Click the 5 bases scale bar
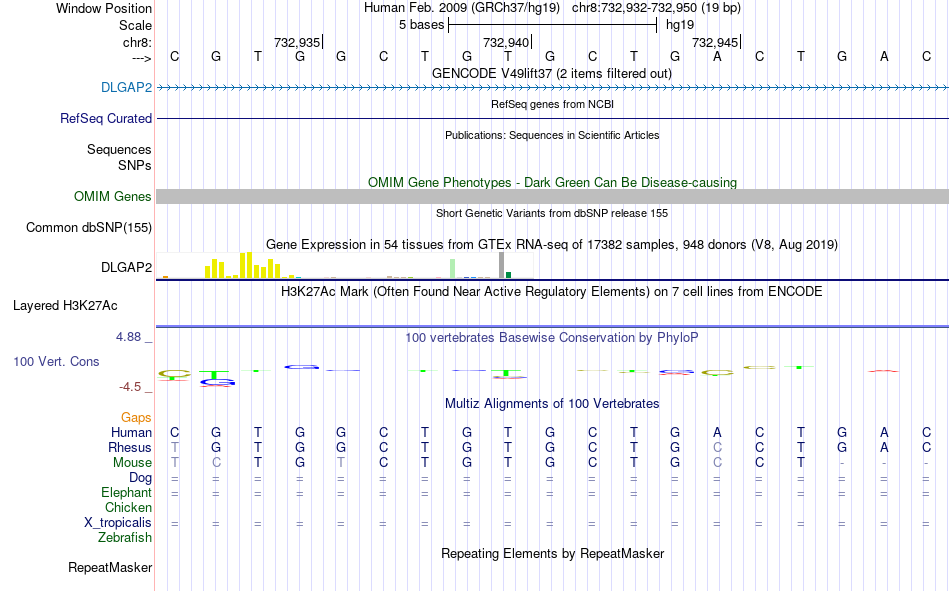Screen dimensions: 950x591 (553, 25)
